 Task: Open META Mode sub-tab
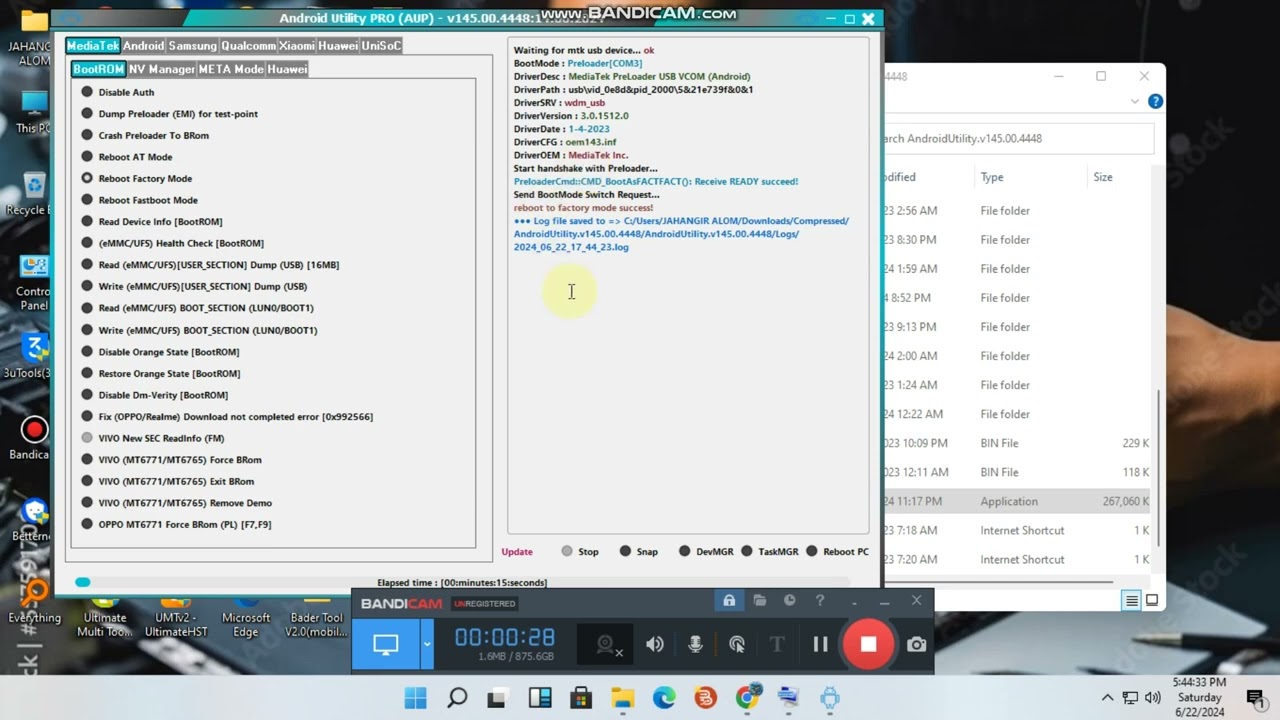[x=231, y=69]
